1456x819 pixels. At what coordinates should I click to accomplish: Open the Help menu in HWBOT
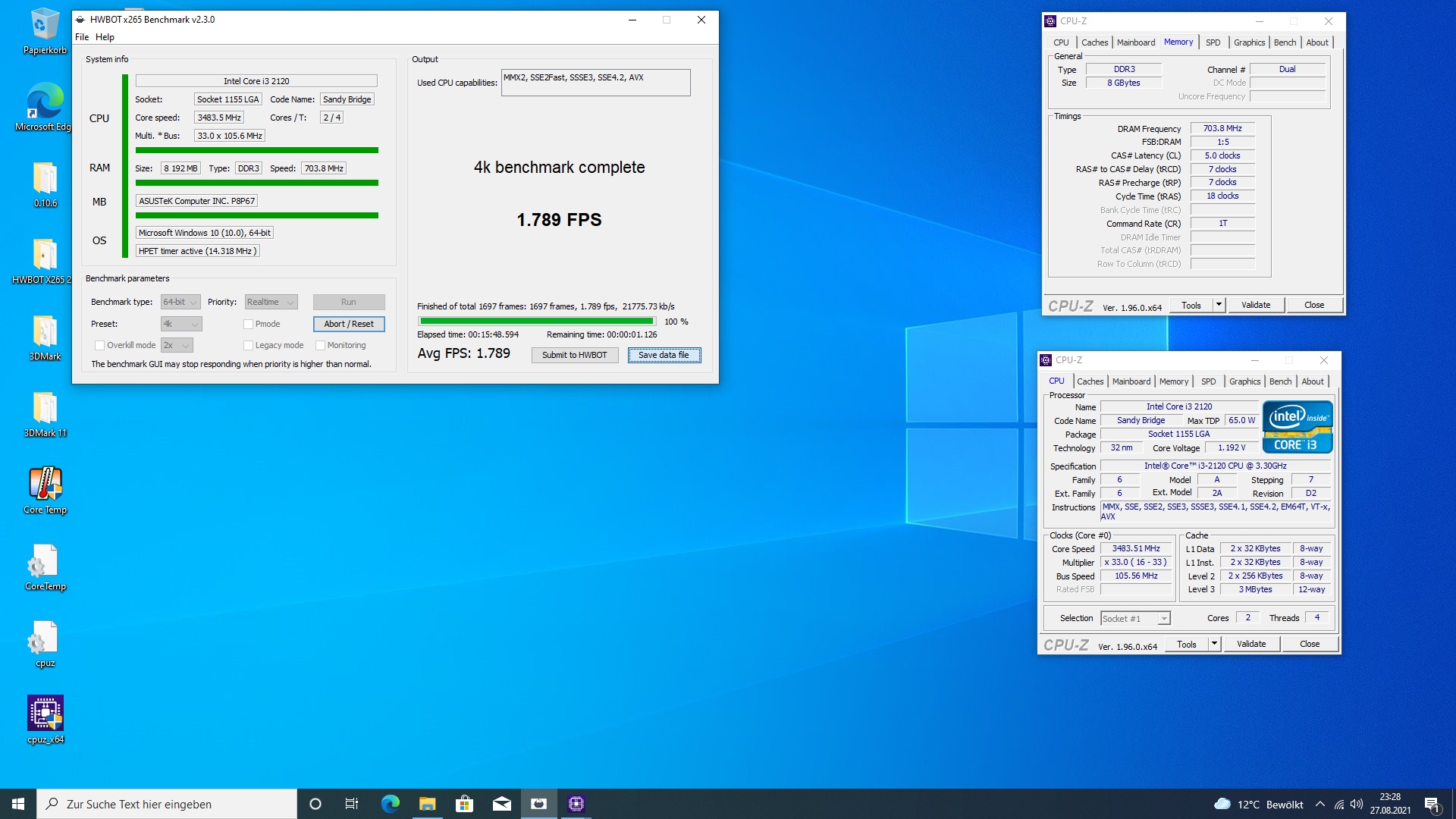pyautogui.click(x=105, y=37)
